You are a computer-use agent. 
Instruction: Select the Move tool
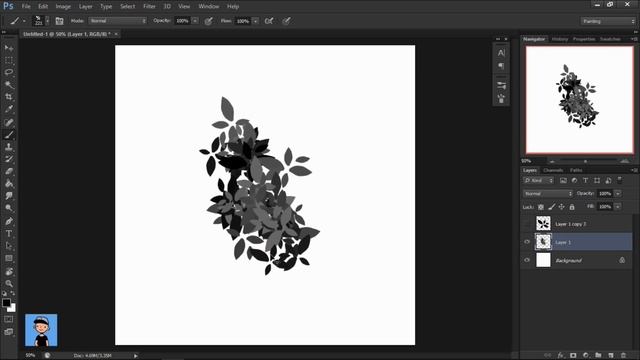9,48
